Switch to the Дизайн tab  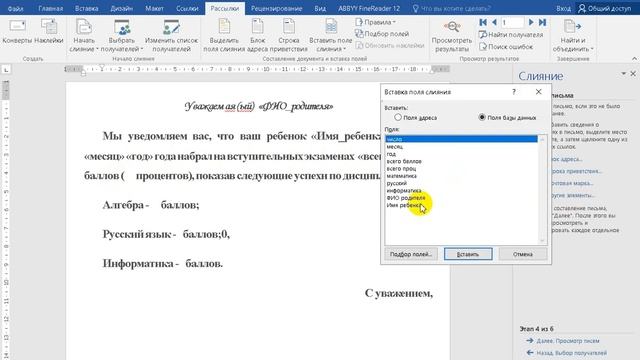(x=122, y=8)
